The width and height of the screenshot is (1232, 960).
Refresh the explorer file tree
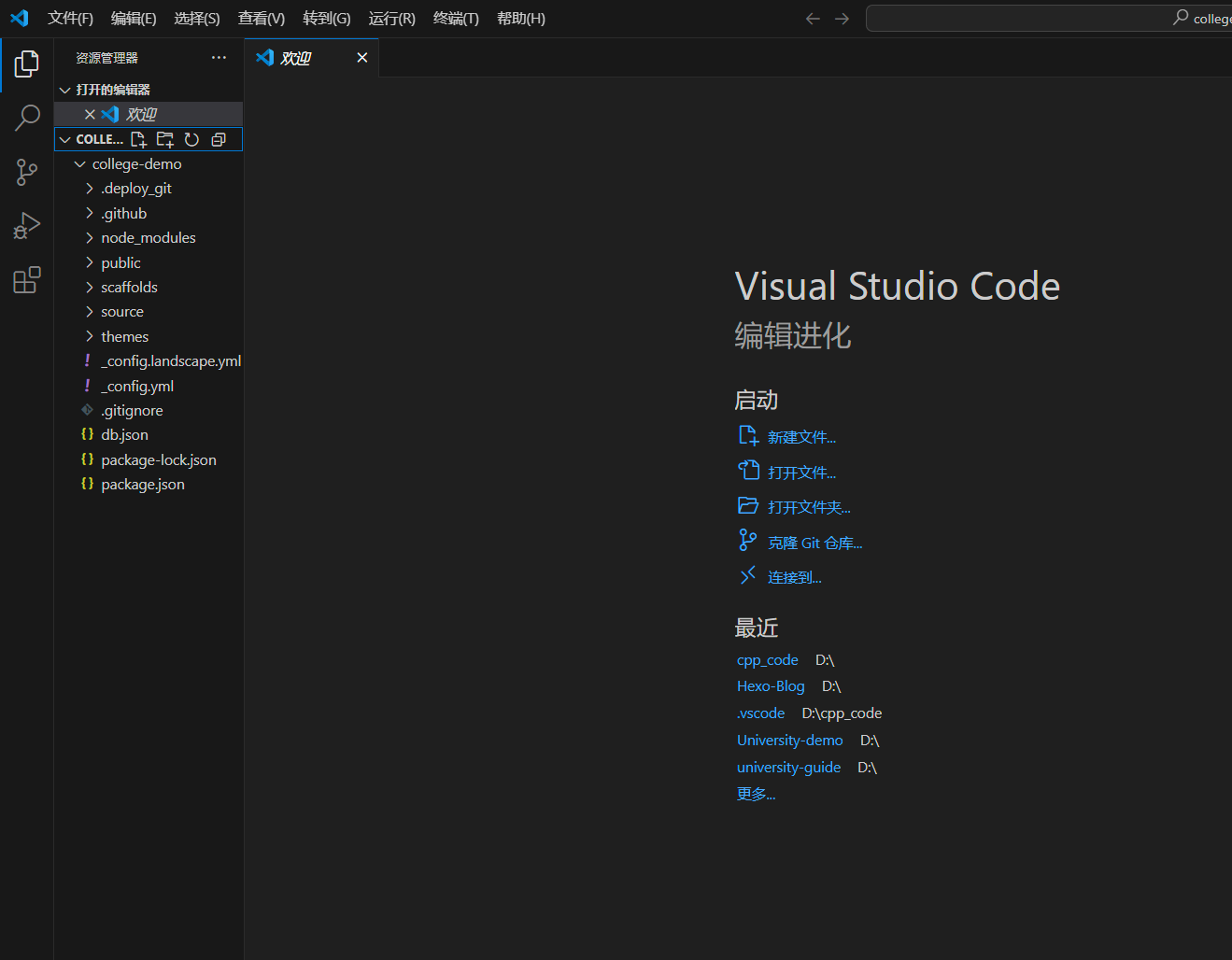click(x=191, y=139)
